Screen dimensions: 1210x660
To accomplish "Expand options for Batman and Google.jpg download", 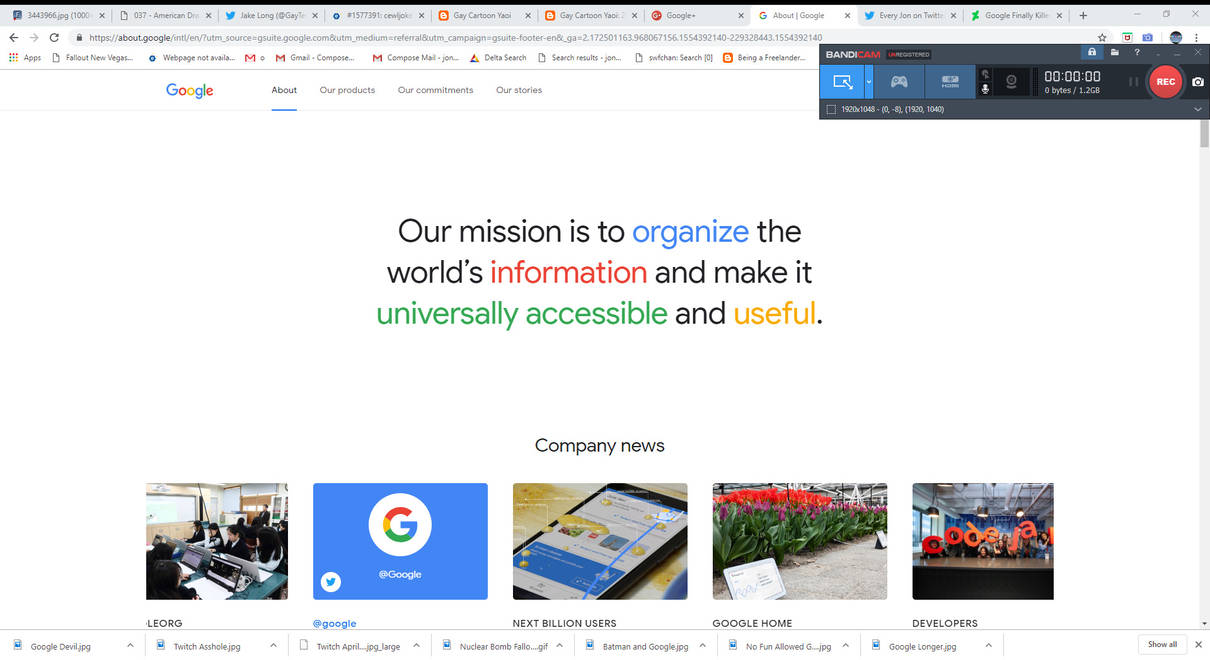I will point(702,646).
